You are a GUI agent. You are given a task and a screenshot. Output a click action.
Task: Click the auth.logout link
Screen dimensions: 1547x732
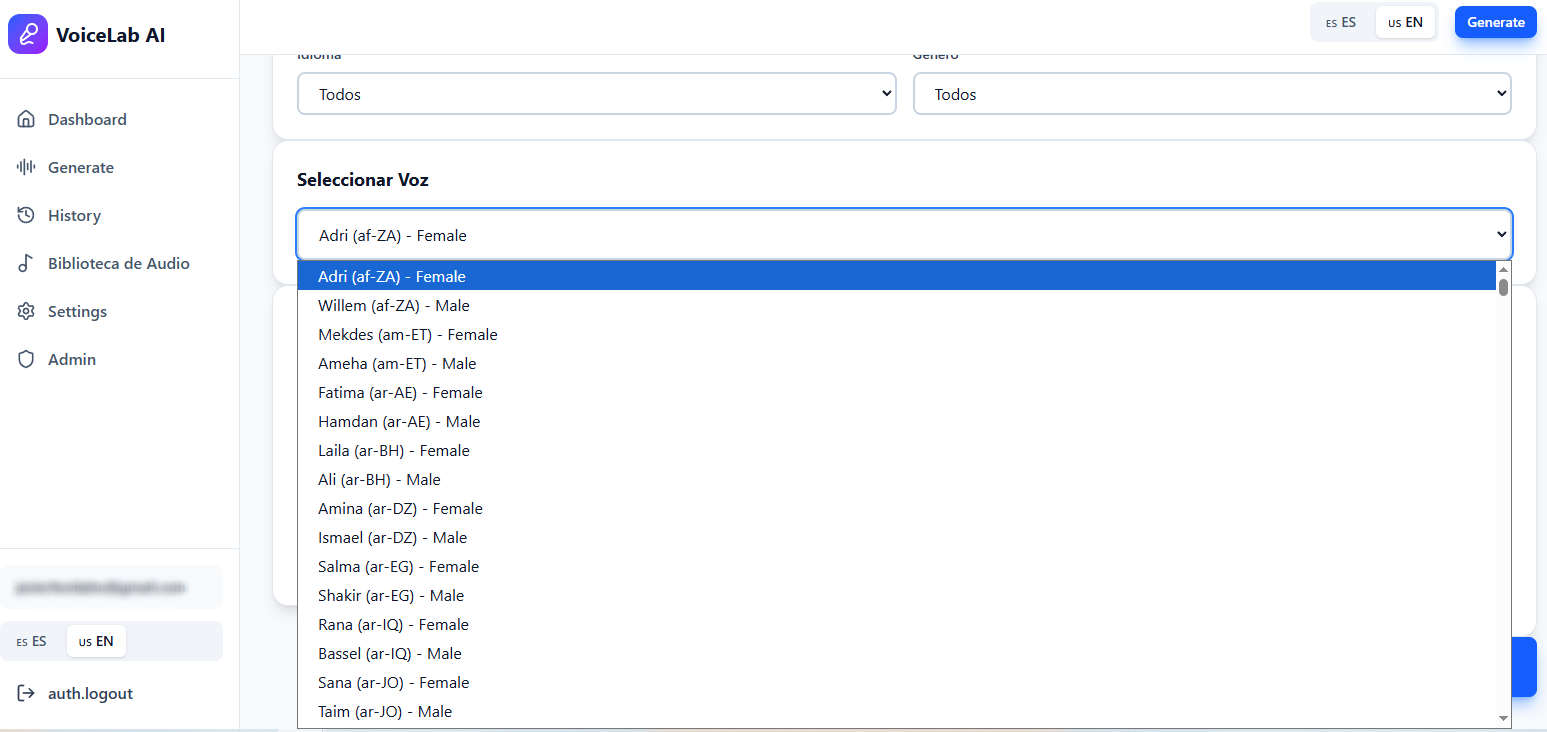click(88, 693)
